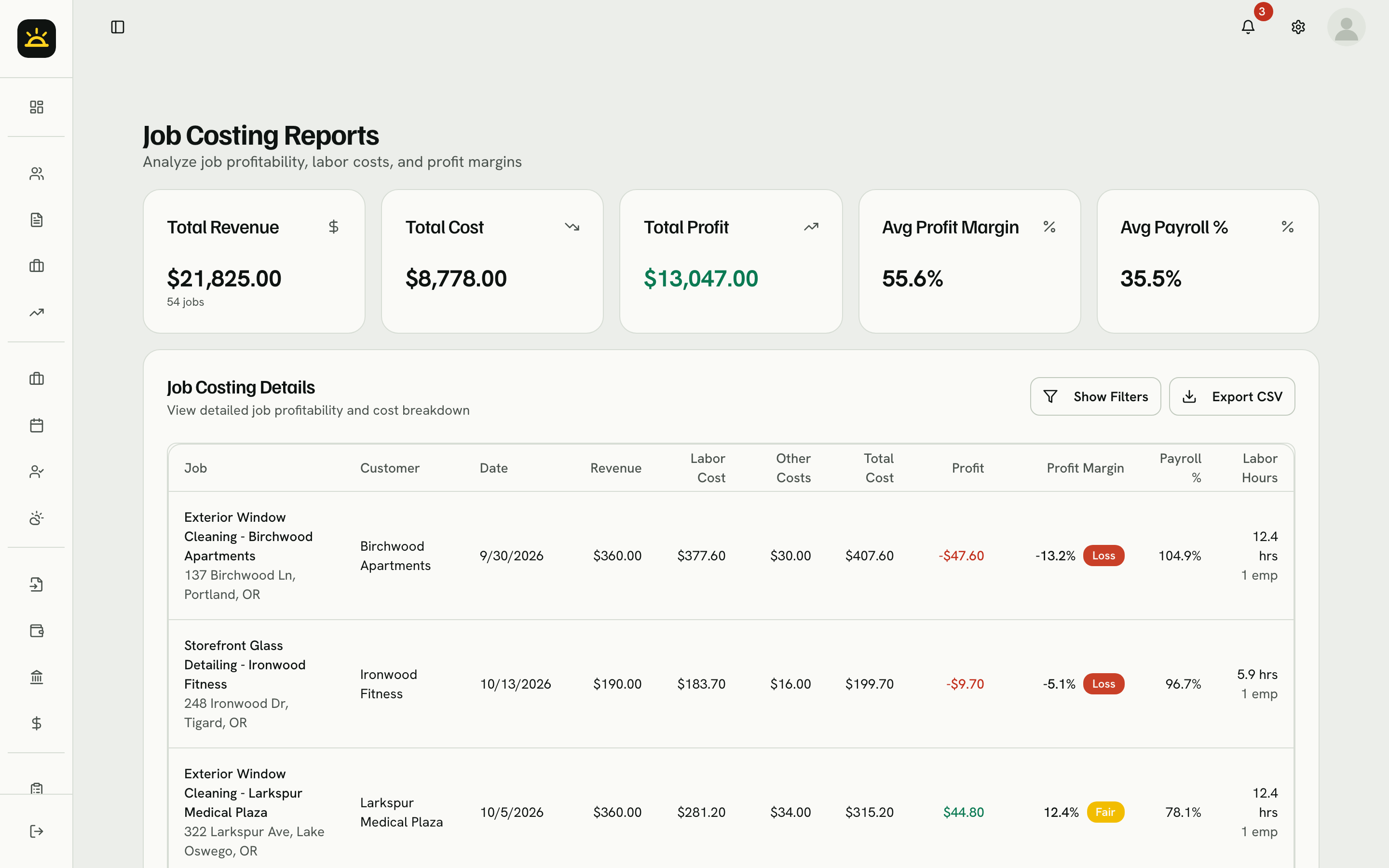
Task: Click the Loss badge in Birchwood Apartments row
Action: pos(1103,555)
